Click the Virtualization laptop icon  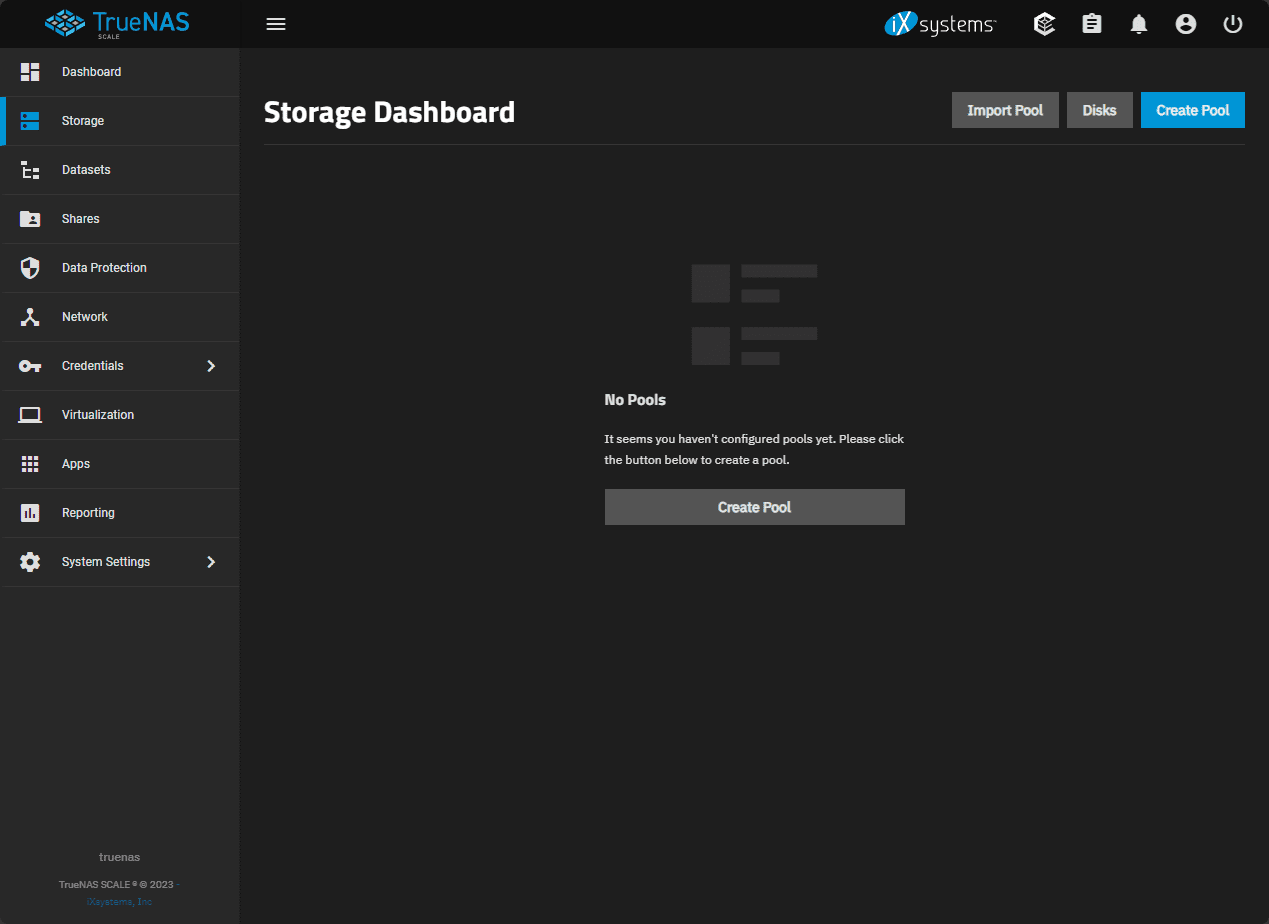click(30, 414)
